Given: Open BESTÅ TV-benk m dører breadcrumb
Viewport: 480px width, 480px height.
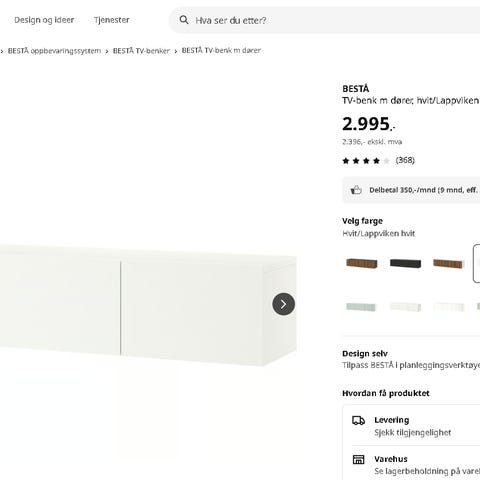Looking at the screenshot, I should (221, 50).
